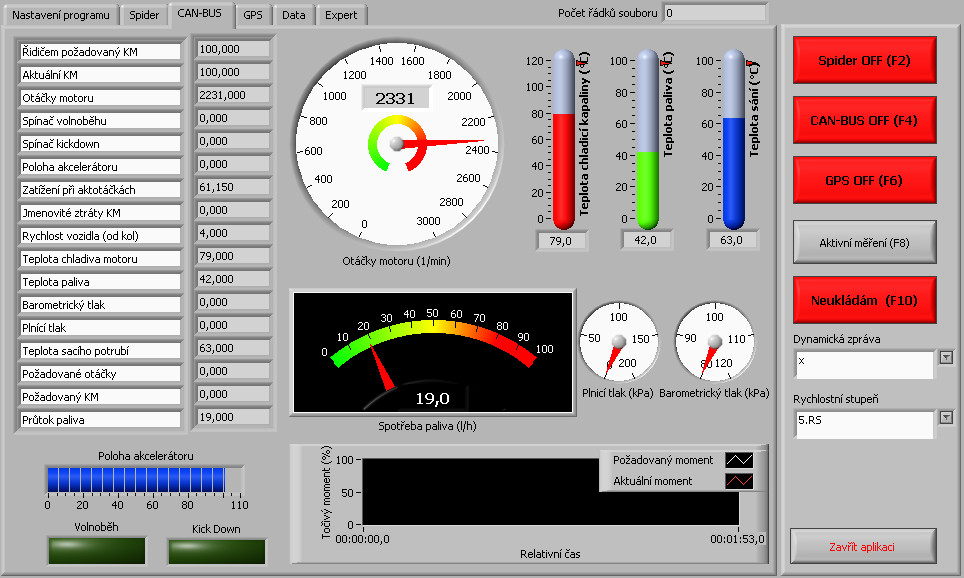
Task: Click the Točivý moment chart plot area
Action: (550, 491)
